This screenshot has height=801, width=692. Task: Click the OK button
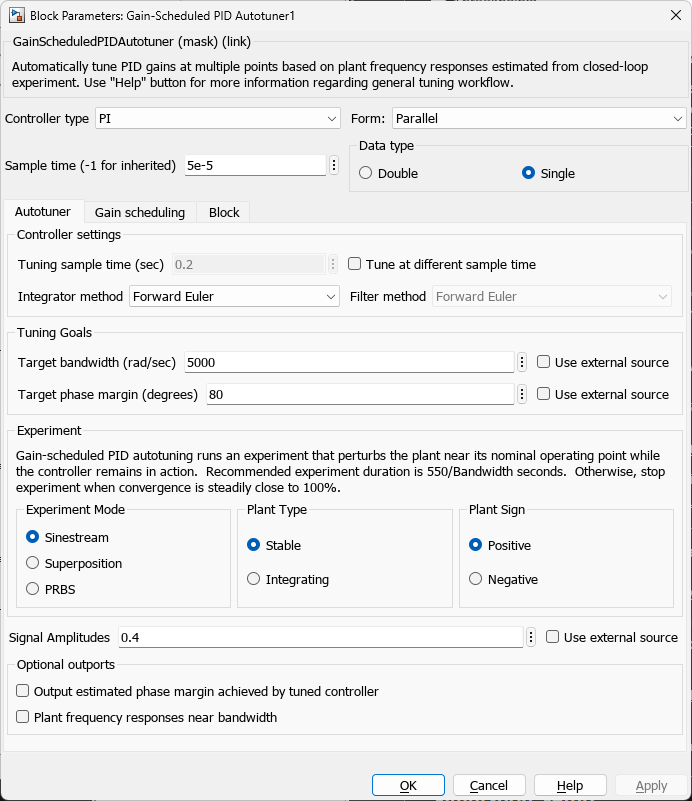(x=408, y=785)
